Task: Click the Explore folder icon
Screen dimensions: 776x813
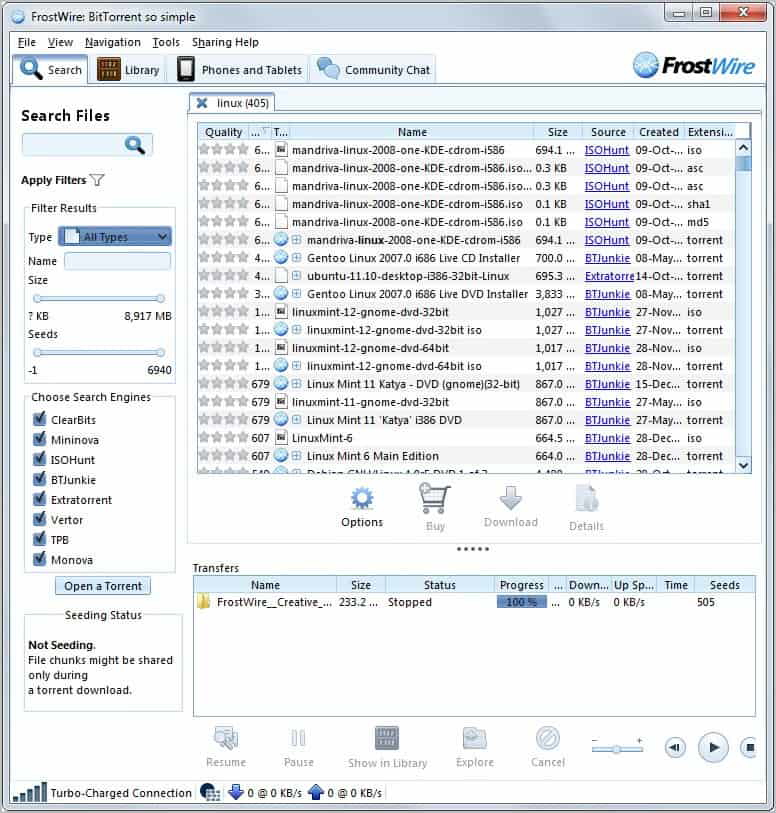Action: (475, 738)
